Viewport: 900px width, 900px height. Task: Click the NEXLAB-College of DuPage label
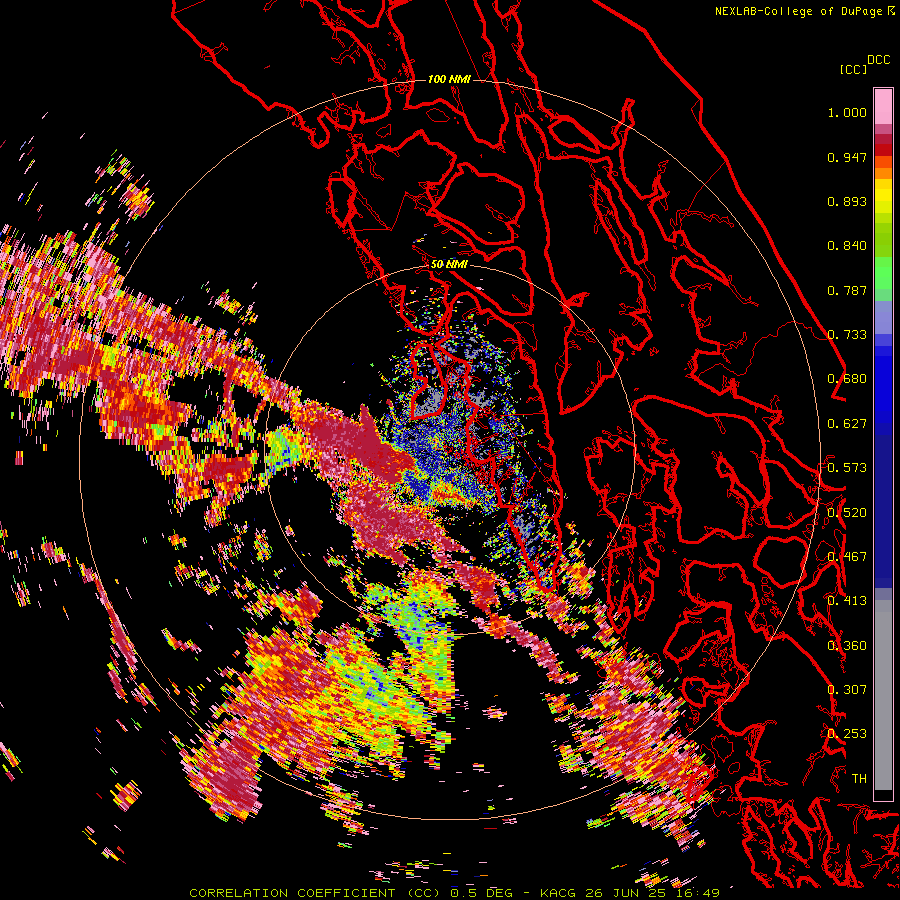pos(799,11)
